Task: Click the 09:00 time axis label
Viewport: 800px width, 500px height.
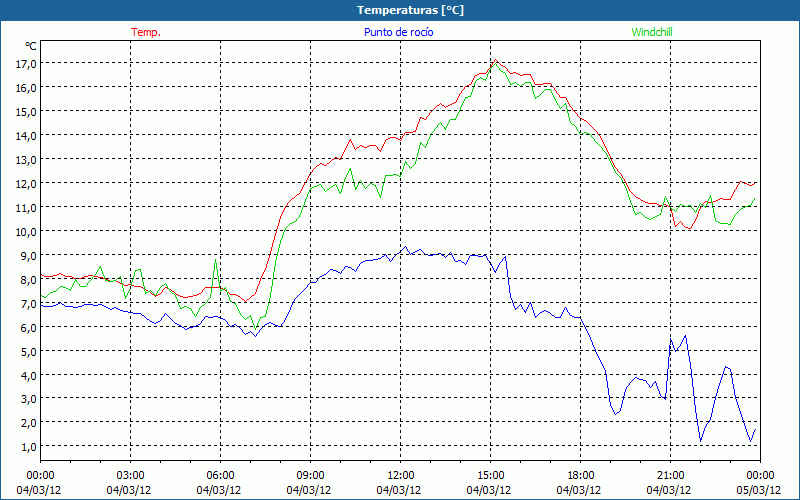Action: coord(310,476)
